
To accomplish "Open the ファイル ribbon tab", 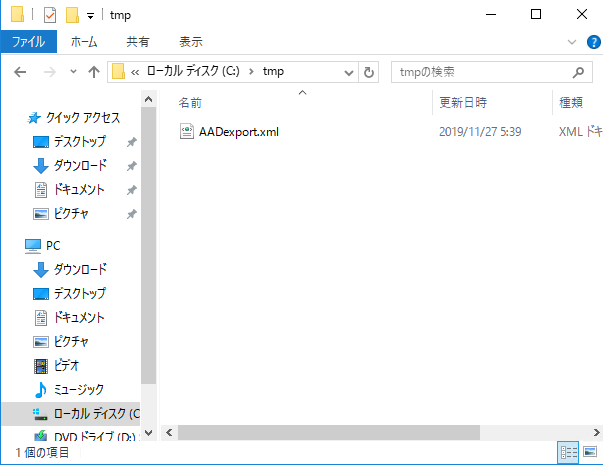I will tap(28, 42).
